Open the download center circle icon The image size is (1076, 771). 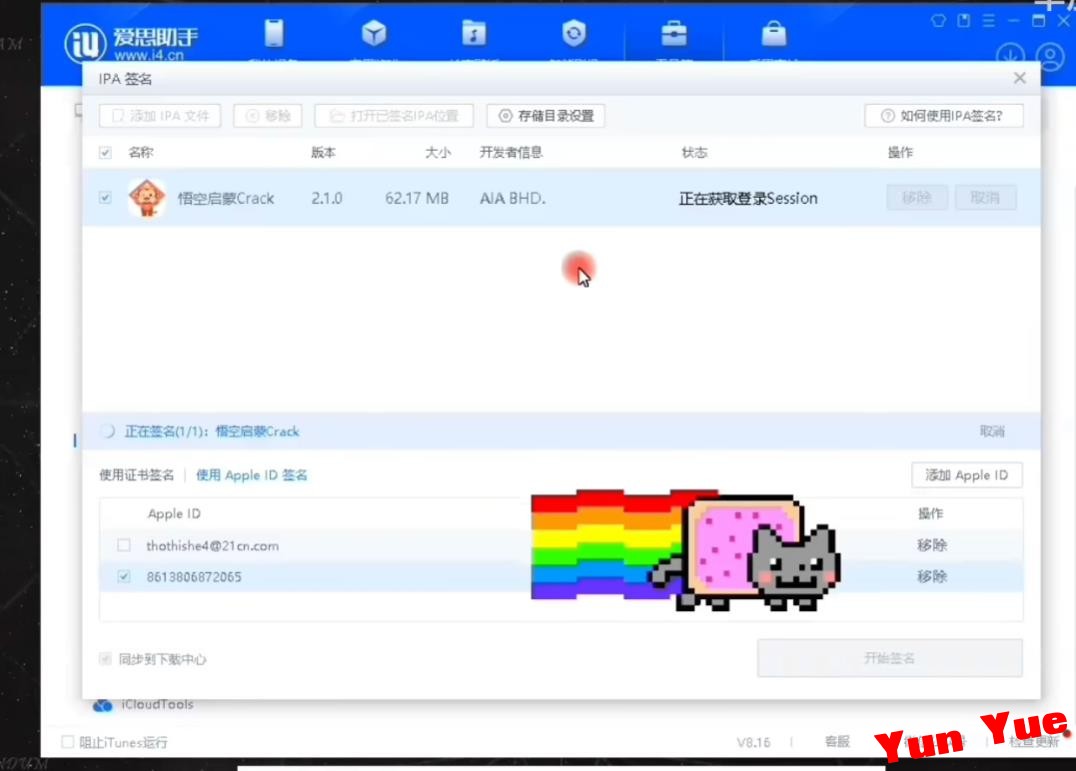(x=1010, y=56)
